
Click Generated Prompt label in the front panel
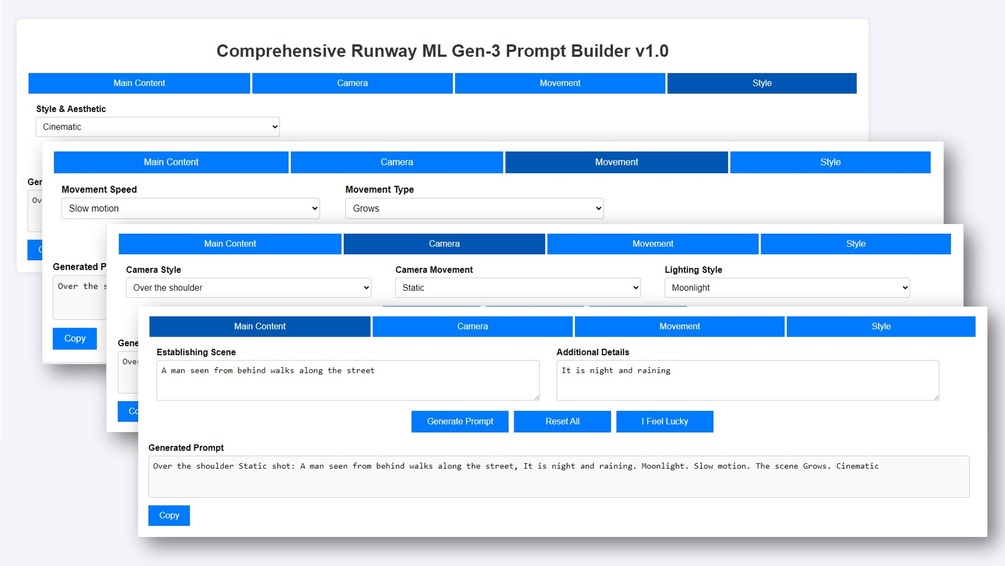pyautogui.click(x=187, y=447)
